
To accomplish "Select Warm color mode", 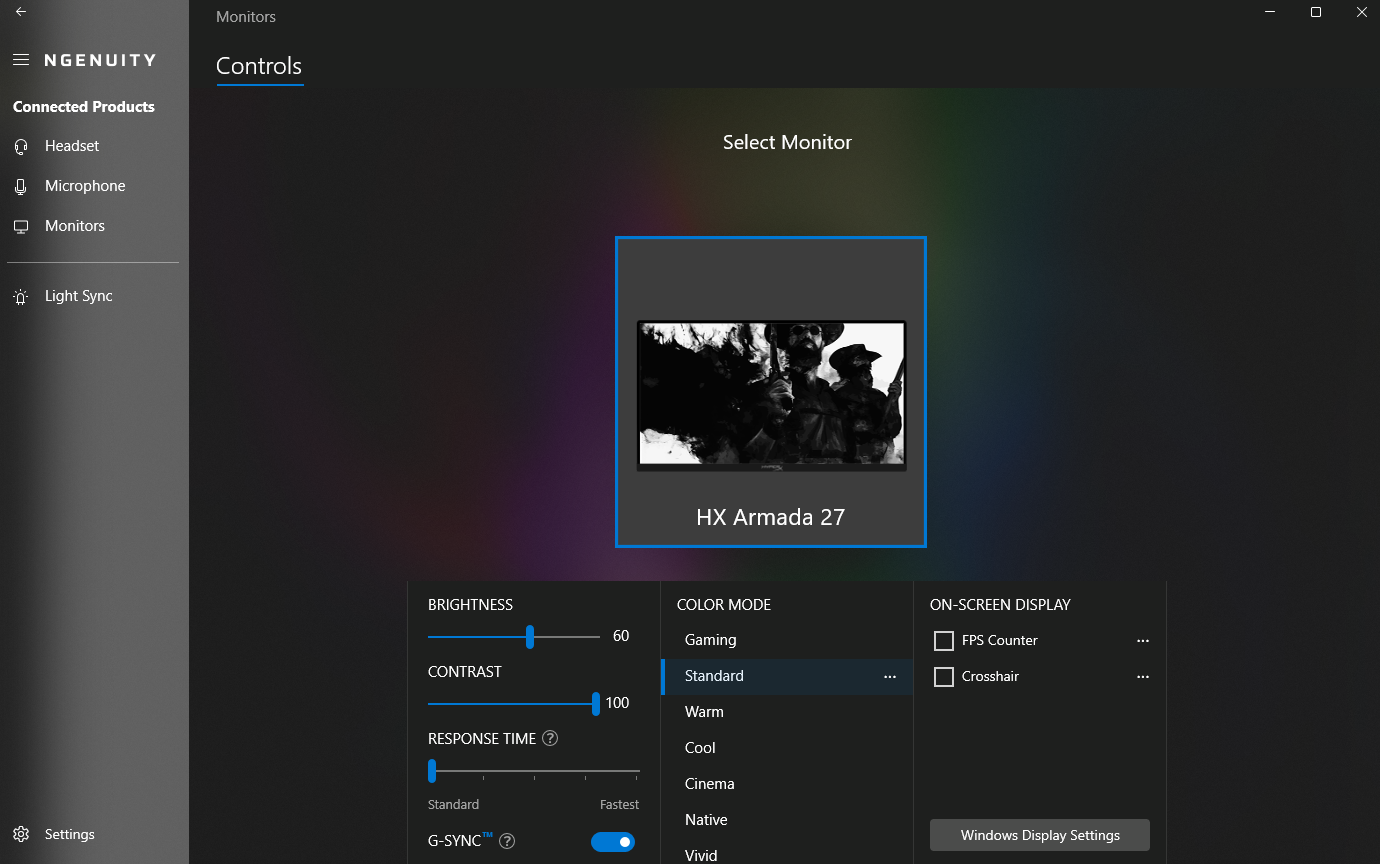I will click(x=787, y=712).
